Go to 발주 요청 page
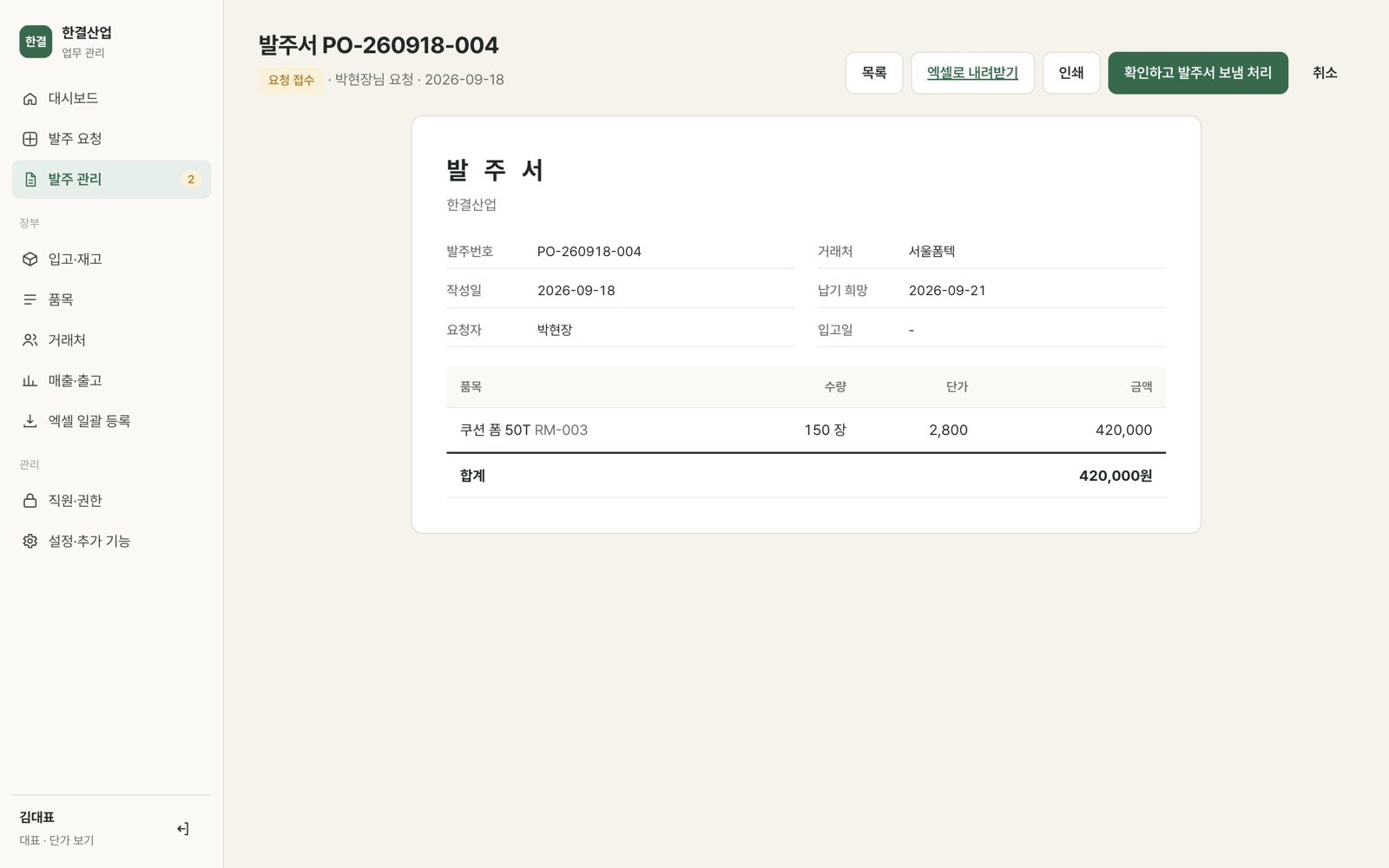Screen dimensions: 1389x868 (x=111, y=139)
